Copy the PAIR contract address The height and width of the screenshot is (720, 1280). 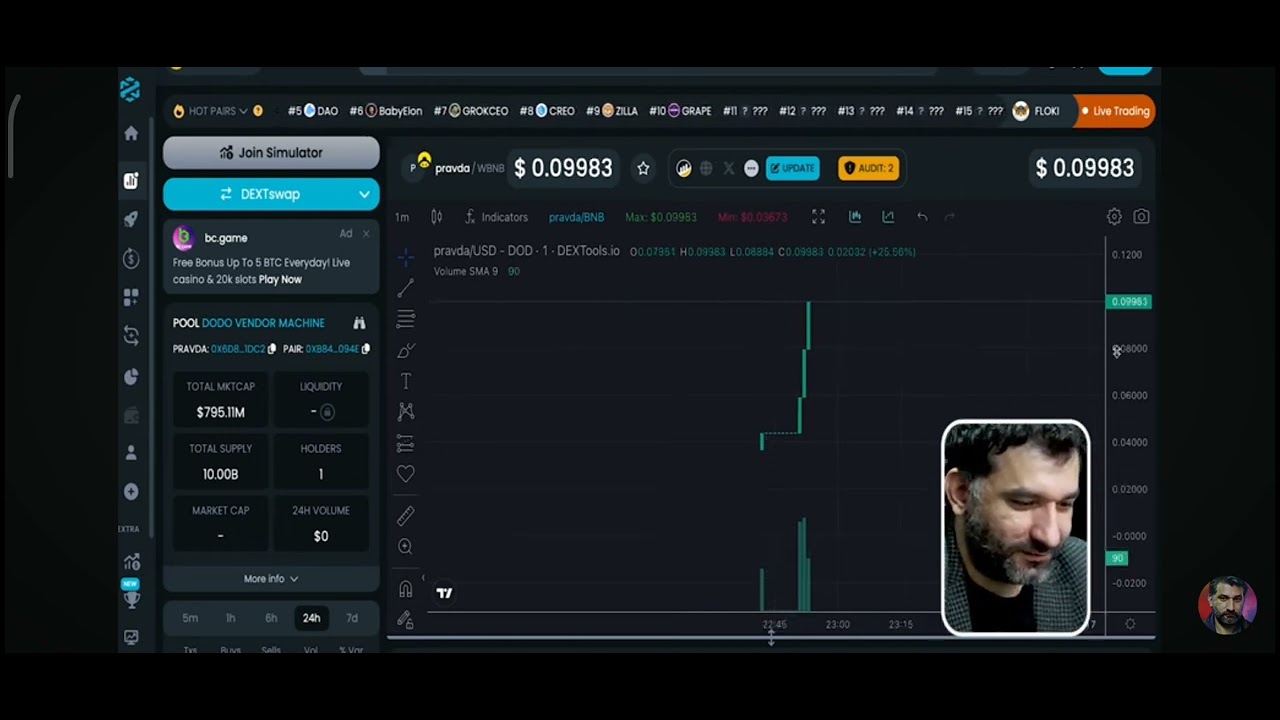point(365,349)
